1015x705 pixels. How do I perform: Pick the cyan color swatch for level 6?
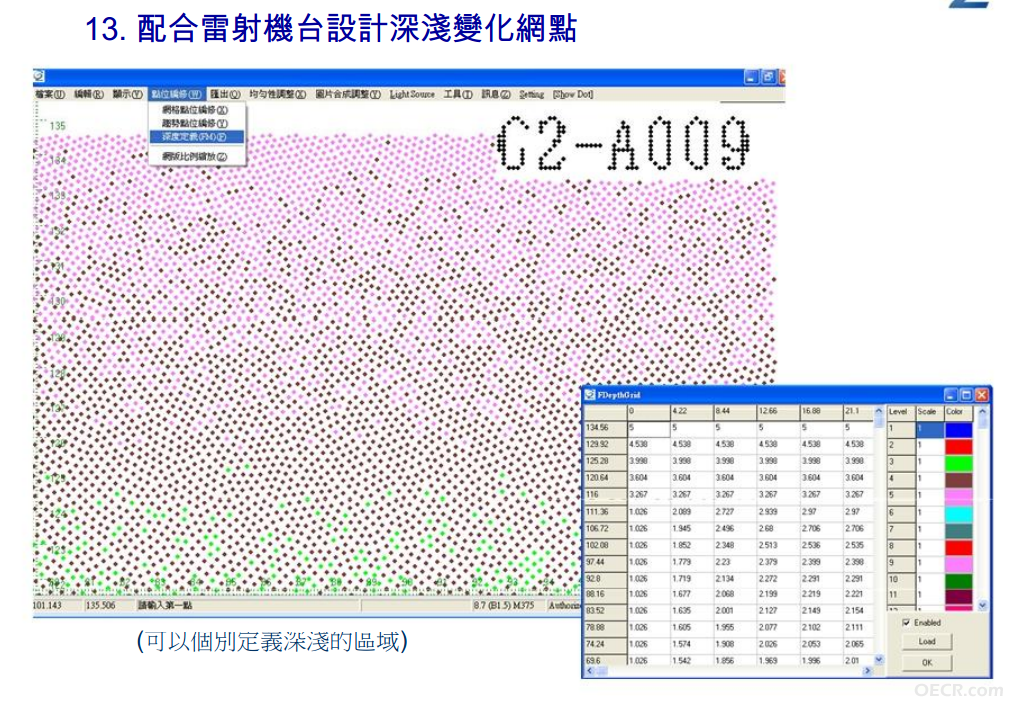point(959,513)
